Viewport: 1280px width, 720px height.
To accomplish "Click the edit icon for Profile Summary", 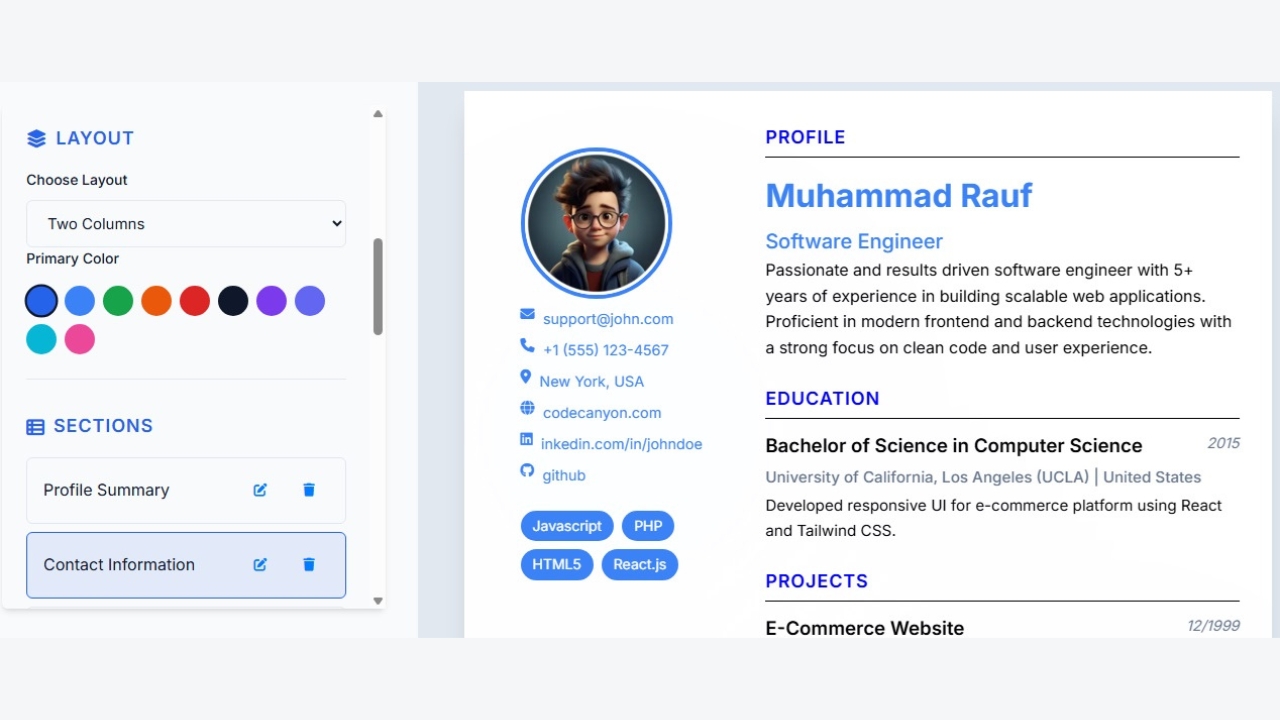I will (260, 490).
